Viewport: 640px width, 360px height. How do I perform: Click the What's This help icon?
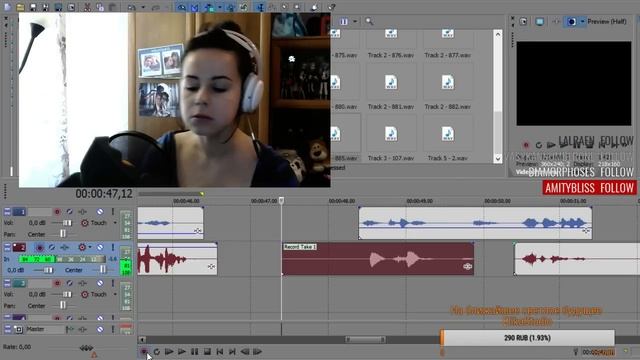(332, 7)
